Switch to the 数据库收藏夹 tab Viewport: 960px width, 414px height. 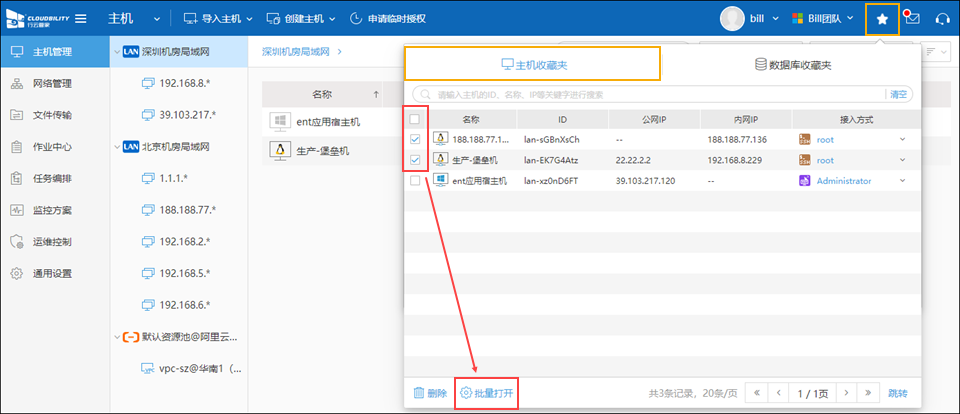click(792, 65)
